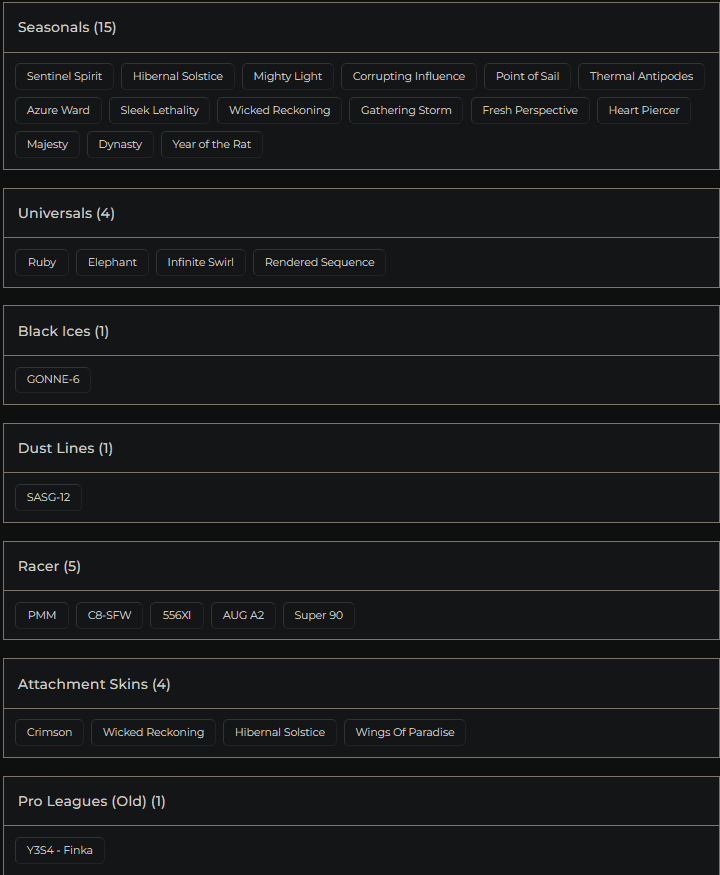The image size is (720, 875).
Task: Select the Sentinel Spirit seasonal filter
Action: (63, 76)
